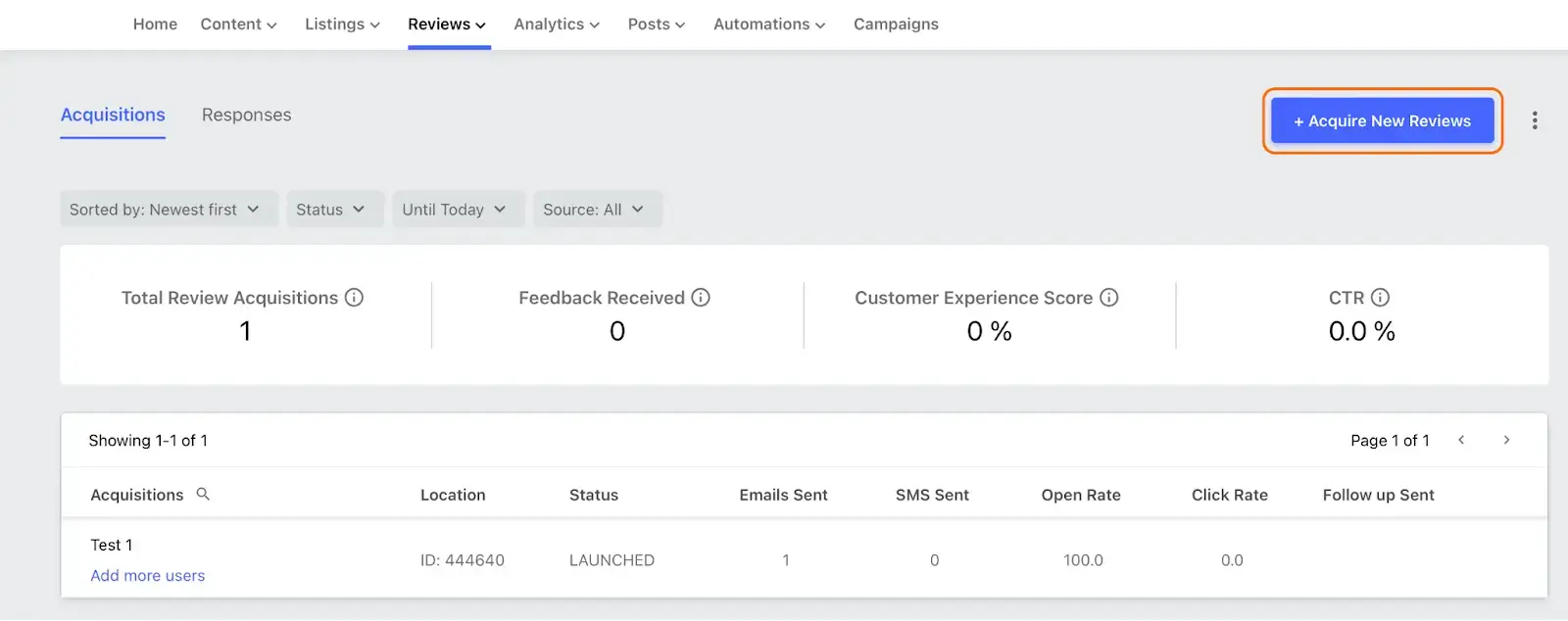1568x621 pixels.
Task: Open the Campaigns page
Action: point(896,24)
